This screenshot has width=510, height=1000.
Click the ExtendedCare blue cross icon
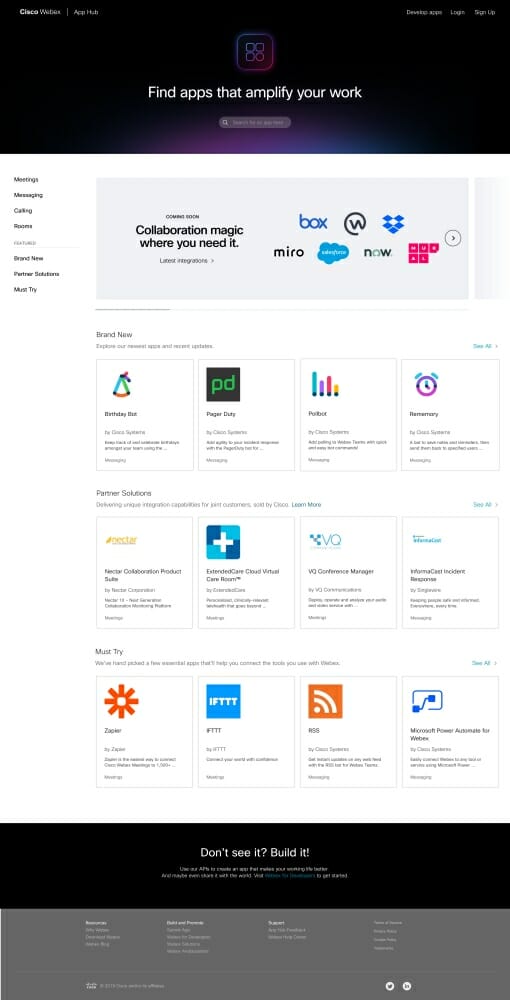click(223, 542)
